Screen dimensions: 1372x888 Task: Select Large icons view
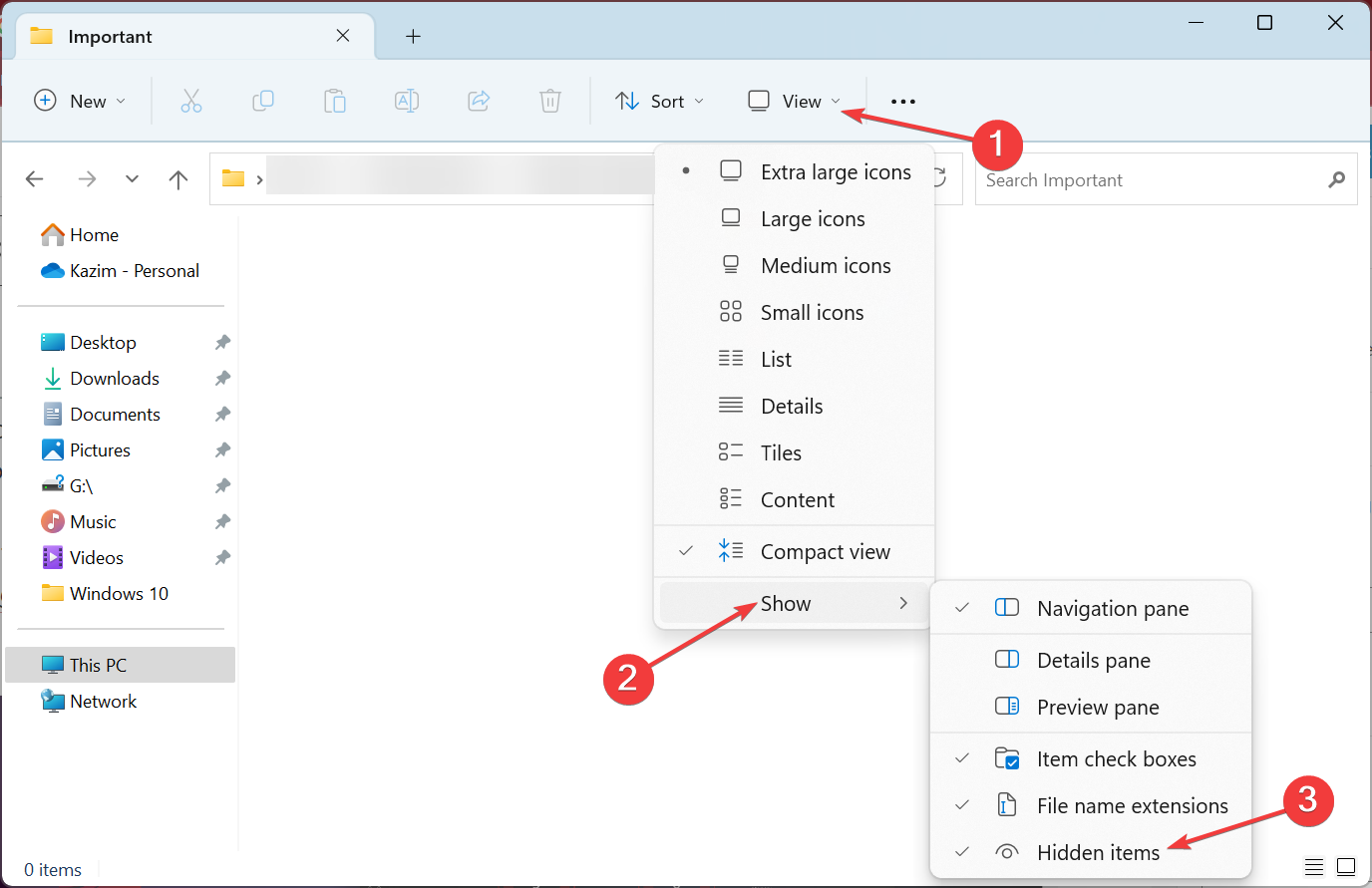(795, 219)
